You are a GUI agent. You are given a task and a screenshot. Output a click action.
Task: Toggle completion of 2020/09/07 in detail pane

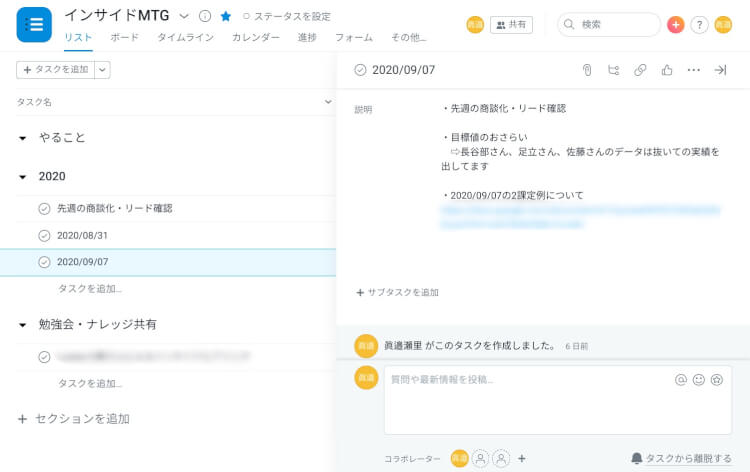pos(360,70)
